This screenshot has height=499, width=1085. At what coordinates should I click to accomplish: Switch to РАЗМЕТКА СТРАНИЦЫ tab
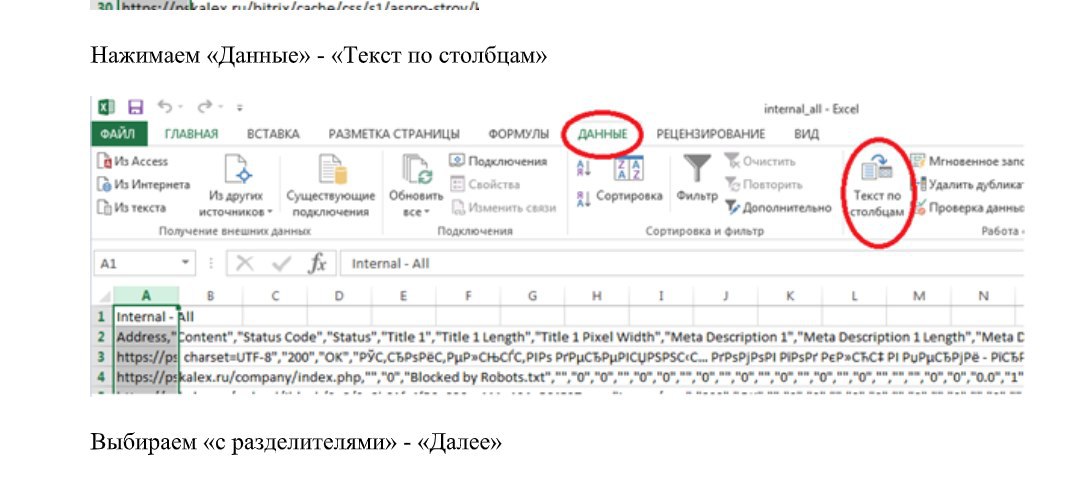(394, 134)
